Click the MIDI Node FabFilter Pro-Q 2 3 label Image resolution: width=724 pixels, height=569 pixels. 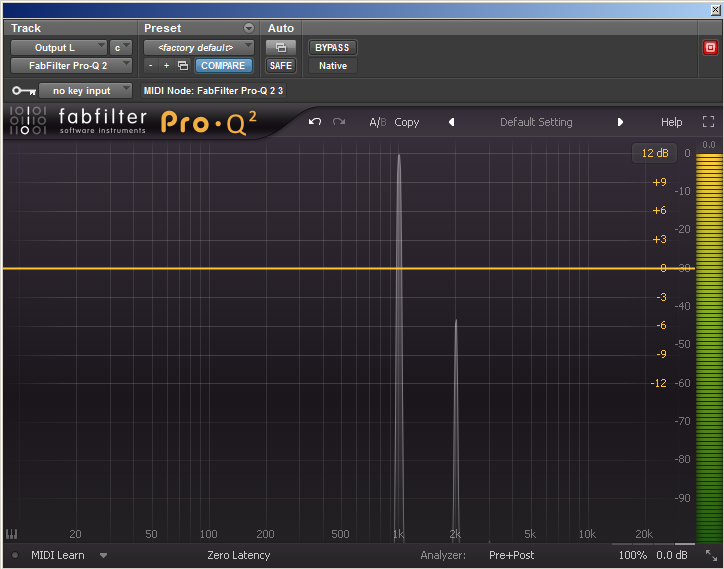coord(213,91)
